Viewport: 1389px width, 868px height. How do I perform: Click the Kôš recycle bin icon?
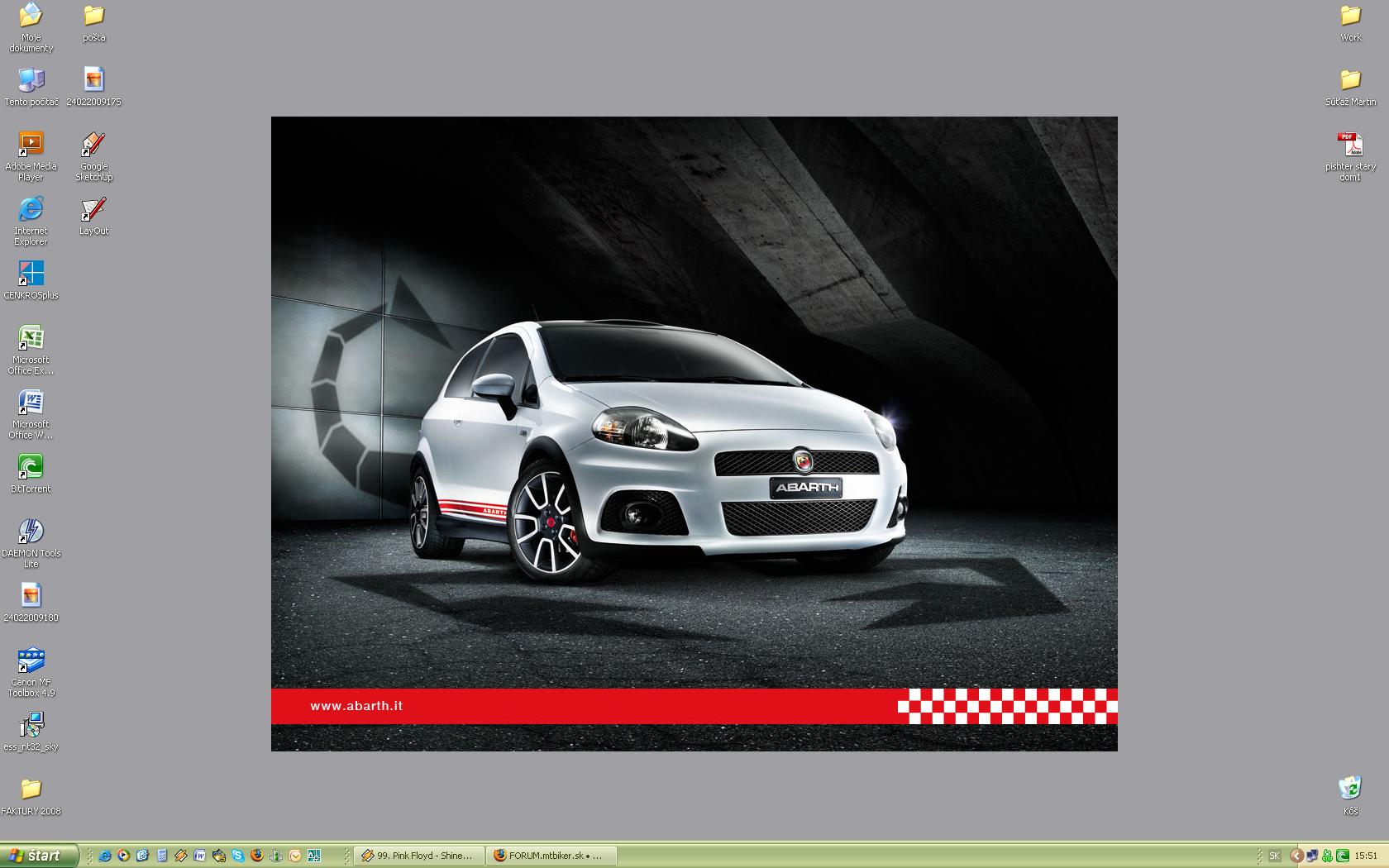pos(1350,789)
